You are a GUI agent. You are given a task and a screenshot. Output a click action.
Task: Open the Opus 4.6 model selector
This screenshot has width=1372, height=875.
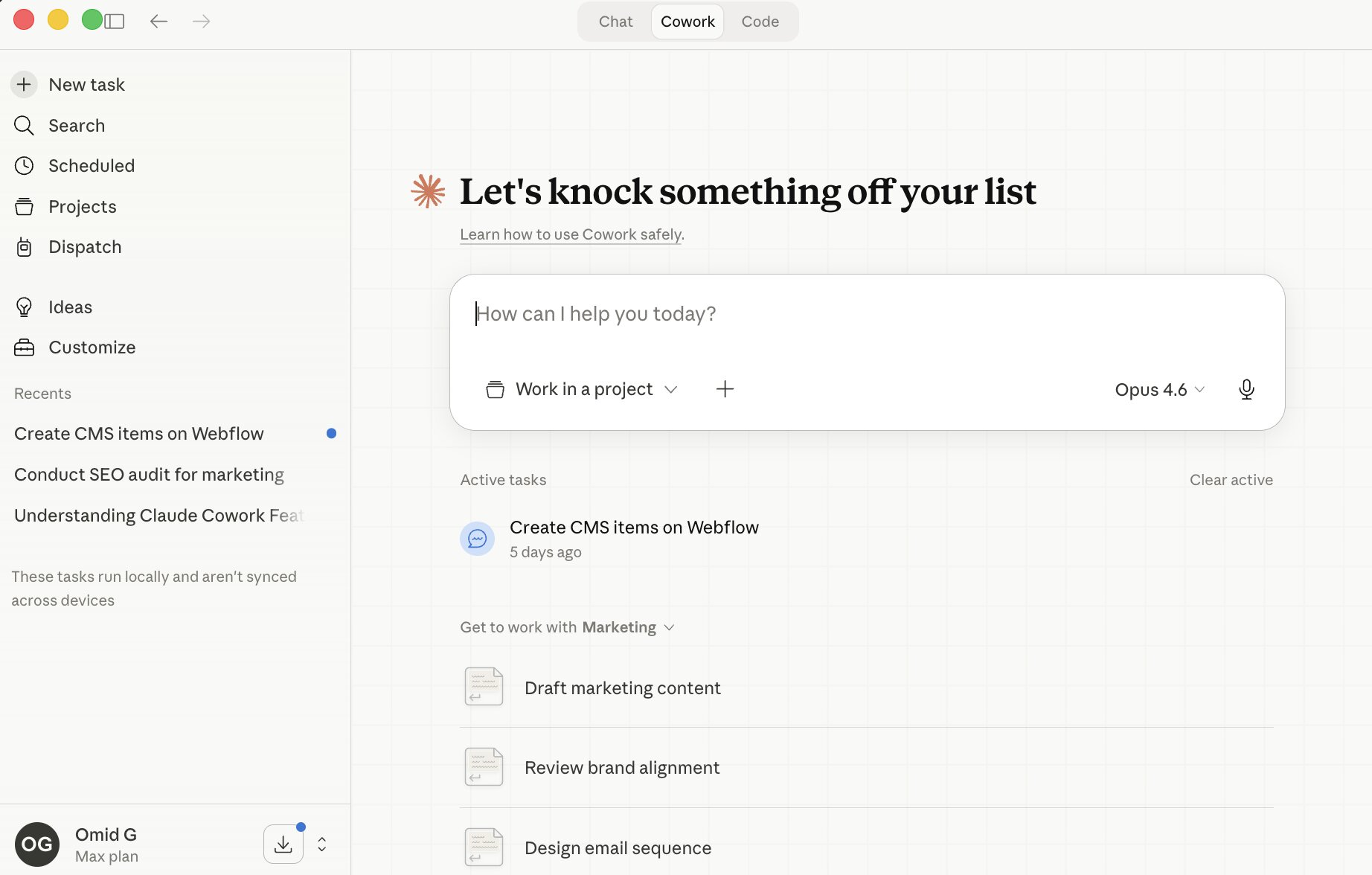pyautogui.click(x=1159, y=390)
